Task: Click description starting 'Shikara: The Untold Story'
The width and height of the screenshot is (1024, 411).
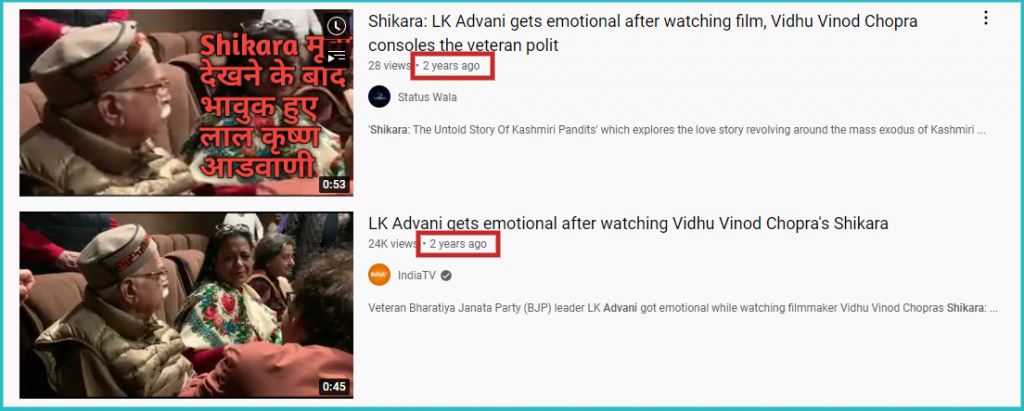Action: pos(677,130)
